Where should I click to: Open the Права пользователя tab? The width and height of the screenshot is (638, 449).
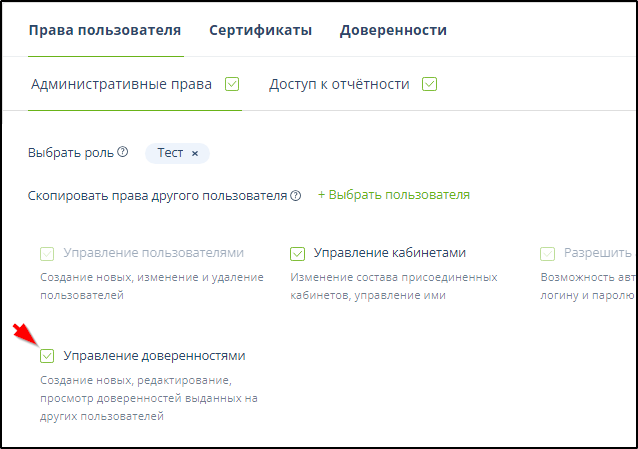click(105, 30)
